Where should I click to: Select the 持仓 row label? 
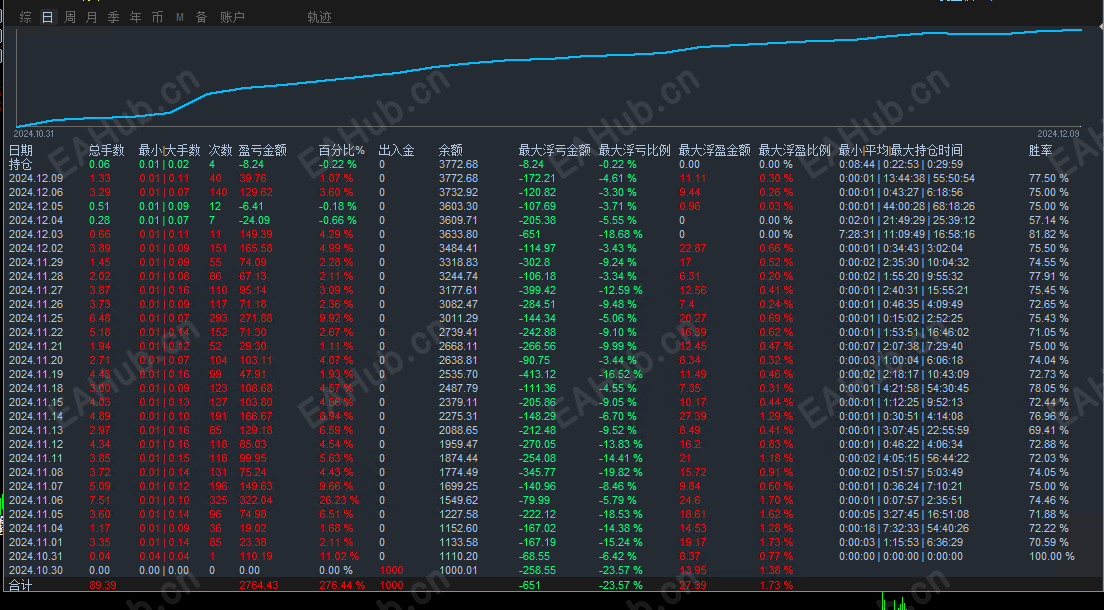20,164
